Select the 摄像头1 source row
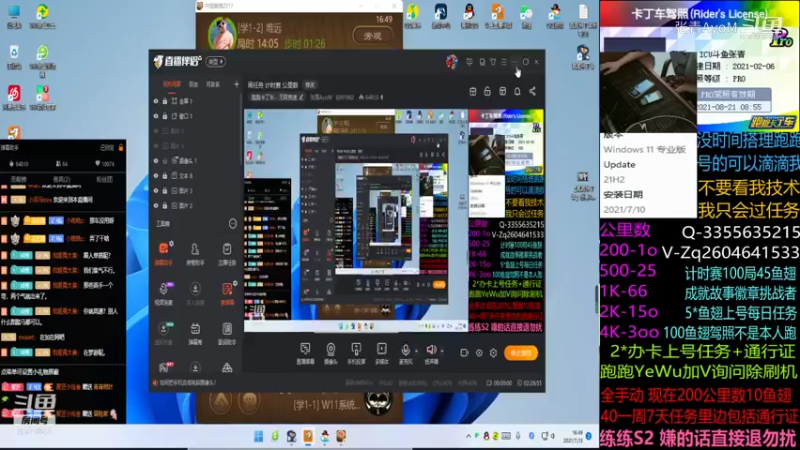Screen dimensions: 800x450 [x=196, y=161]
